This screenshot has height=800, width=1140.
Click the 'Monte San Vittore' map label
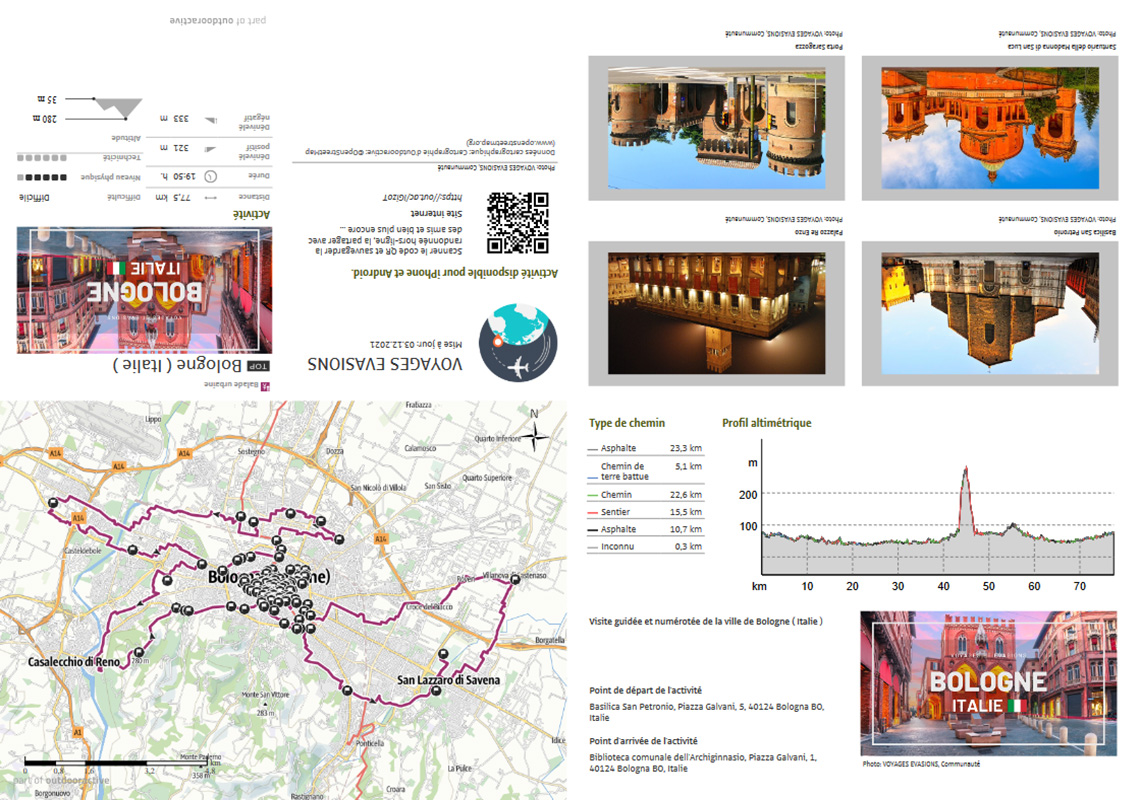click(265, 695)
